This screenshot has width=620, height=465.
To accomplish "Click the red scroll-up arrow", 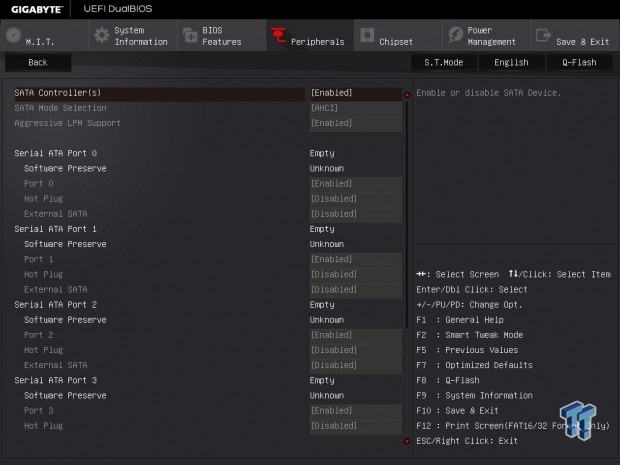I will tap(407, 95).
